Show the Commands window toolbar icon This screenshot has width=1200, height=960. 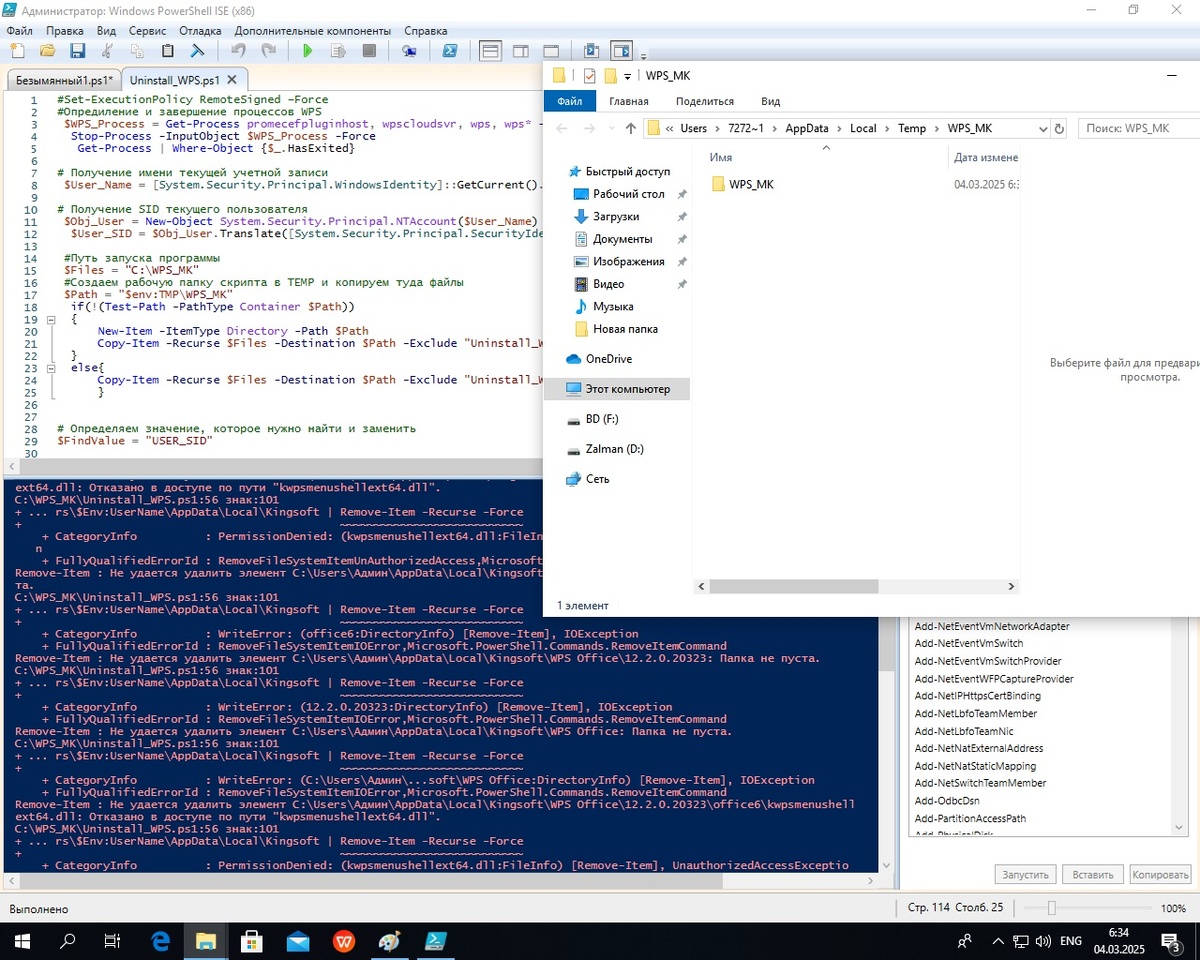point(591,50)
